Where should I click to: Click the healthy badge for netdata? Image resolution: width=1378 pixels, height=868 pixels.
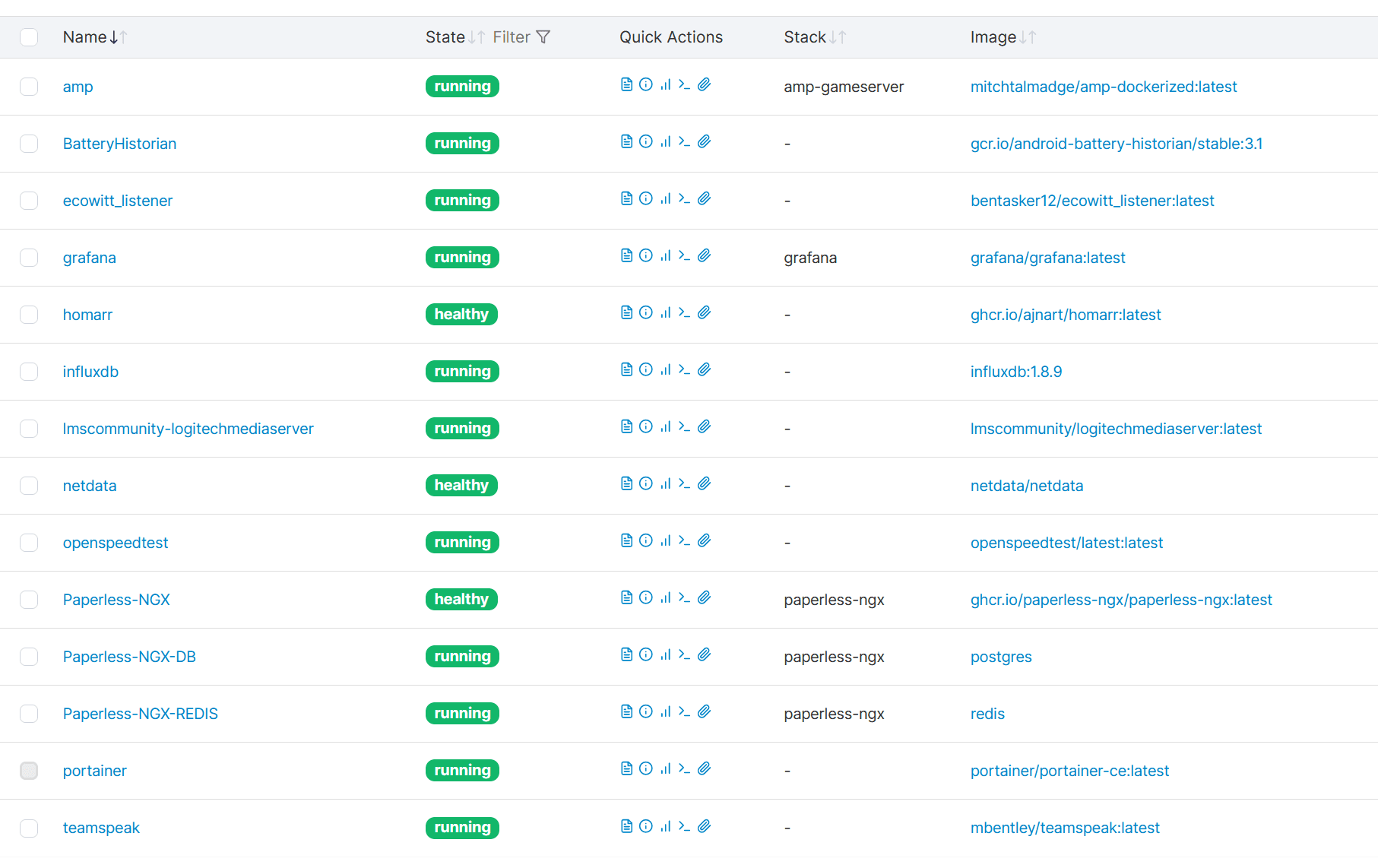pyautogui.click(x=461, y=486)
